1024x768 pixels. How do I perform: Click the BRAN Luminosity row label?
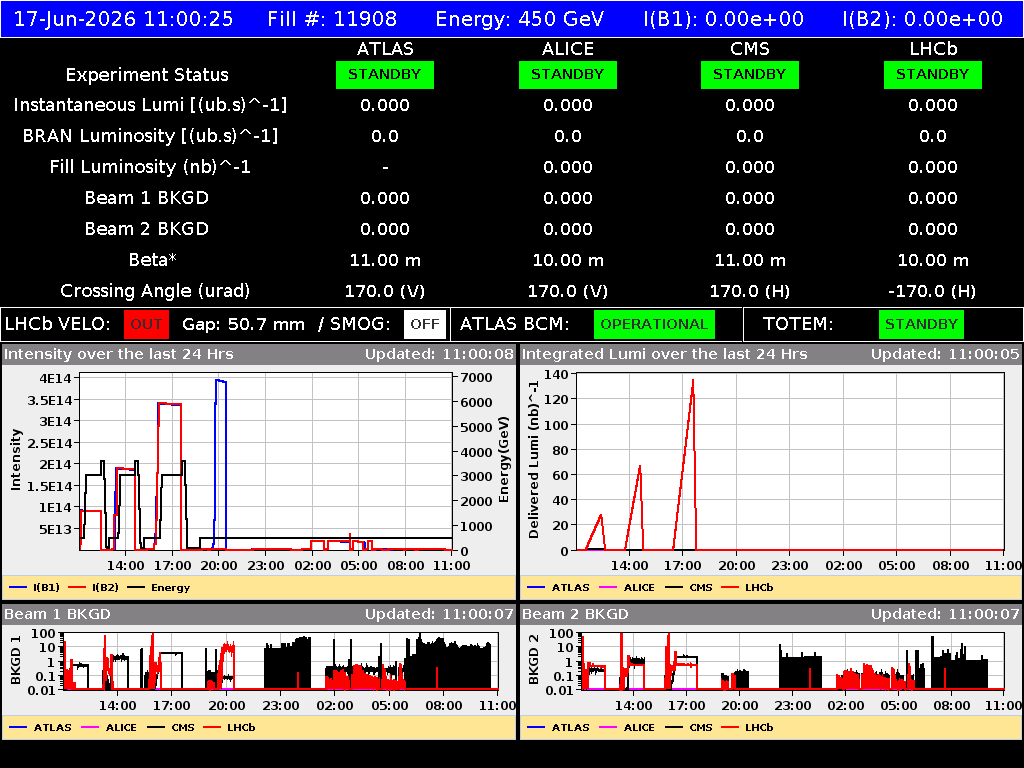tap(150, 136)
